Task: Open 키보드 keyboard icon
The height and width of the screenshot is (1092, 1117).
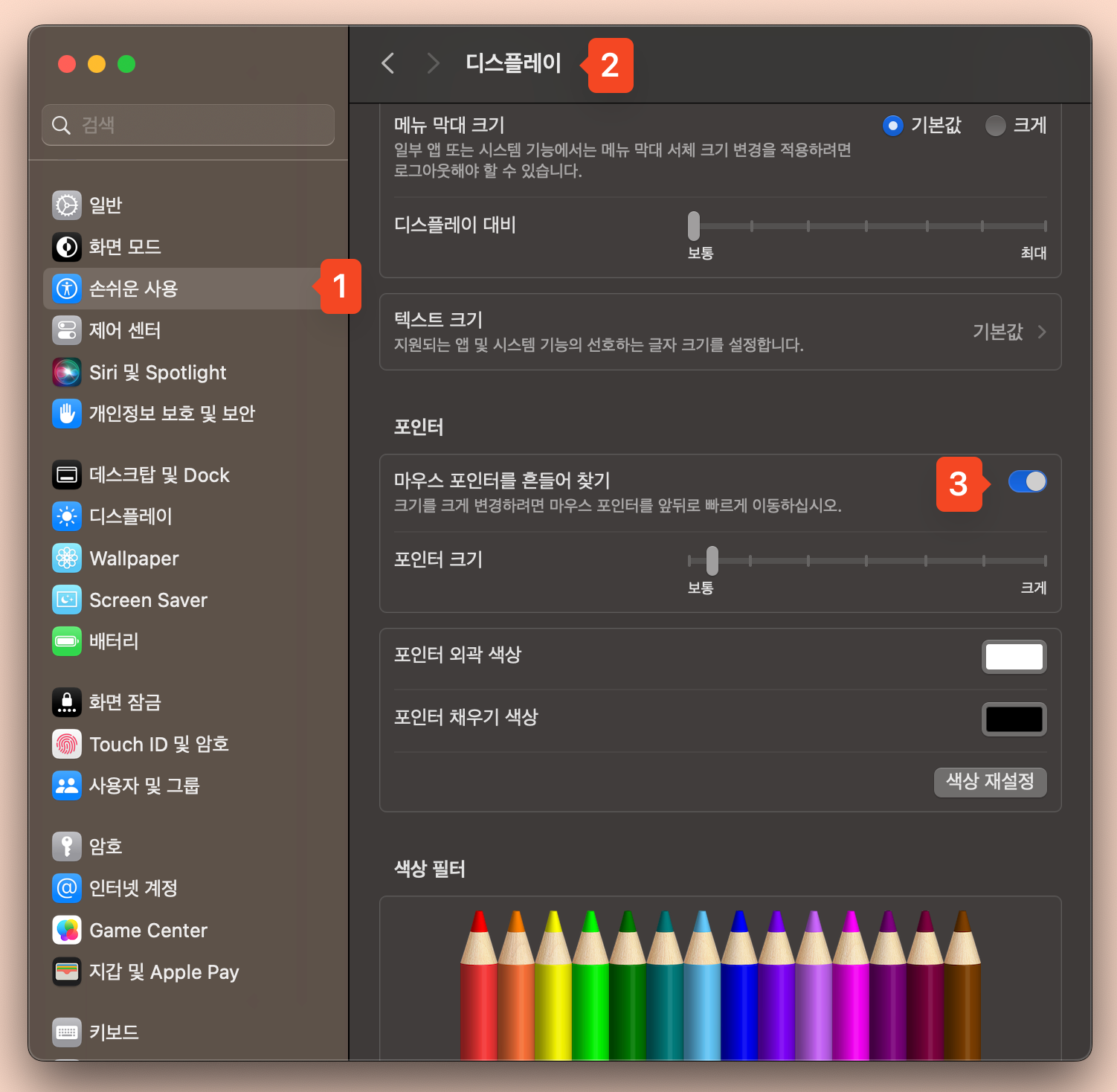Action: [x=67, y=1032]
